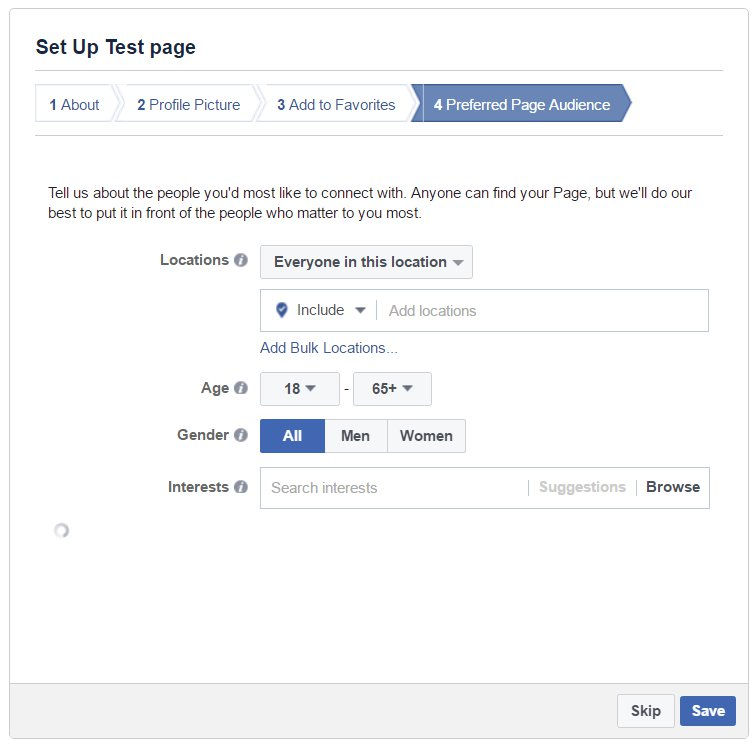Open the maximum age 65+ dropdown
756x747 pixels.
pyautogui.click(x=392, y=389)
